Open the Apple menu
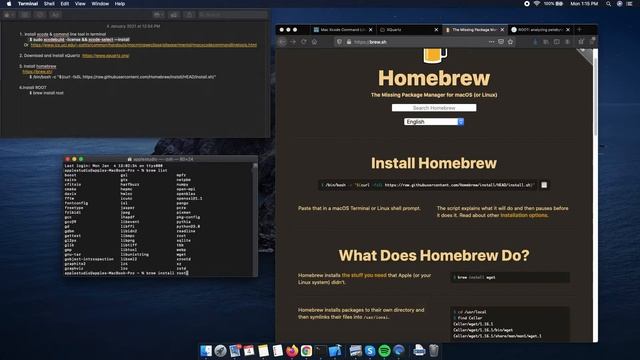 point(9,4)
